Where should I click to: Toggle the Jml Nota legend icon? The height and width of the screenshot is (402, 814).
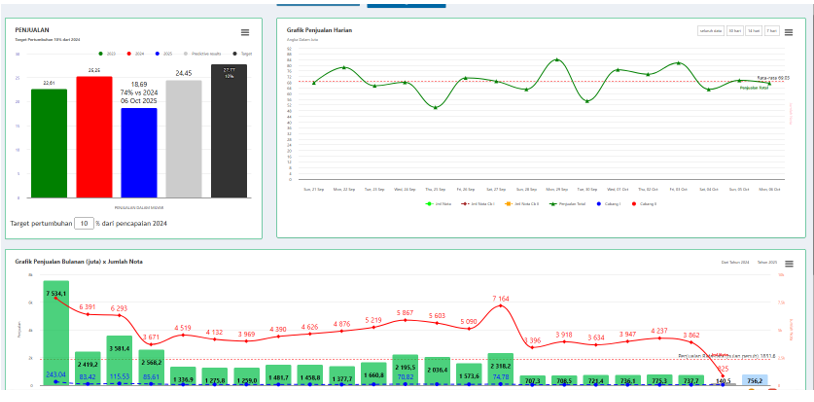point(429,204)
